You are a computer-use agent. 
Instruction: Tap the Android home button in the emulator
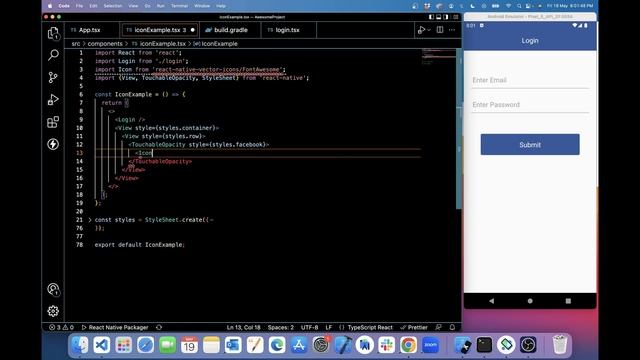[530, 301]
